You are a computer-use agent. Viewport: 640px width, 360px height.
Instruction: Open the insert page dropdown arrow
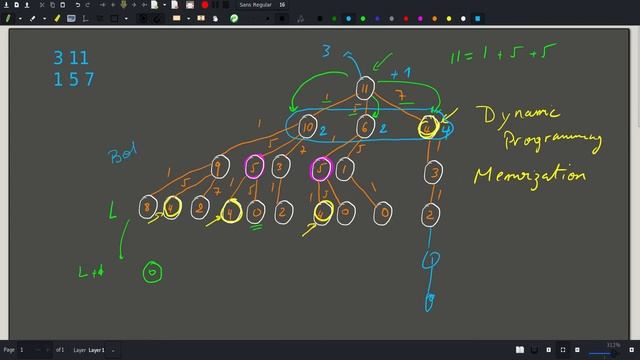coord(164,5)
